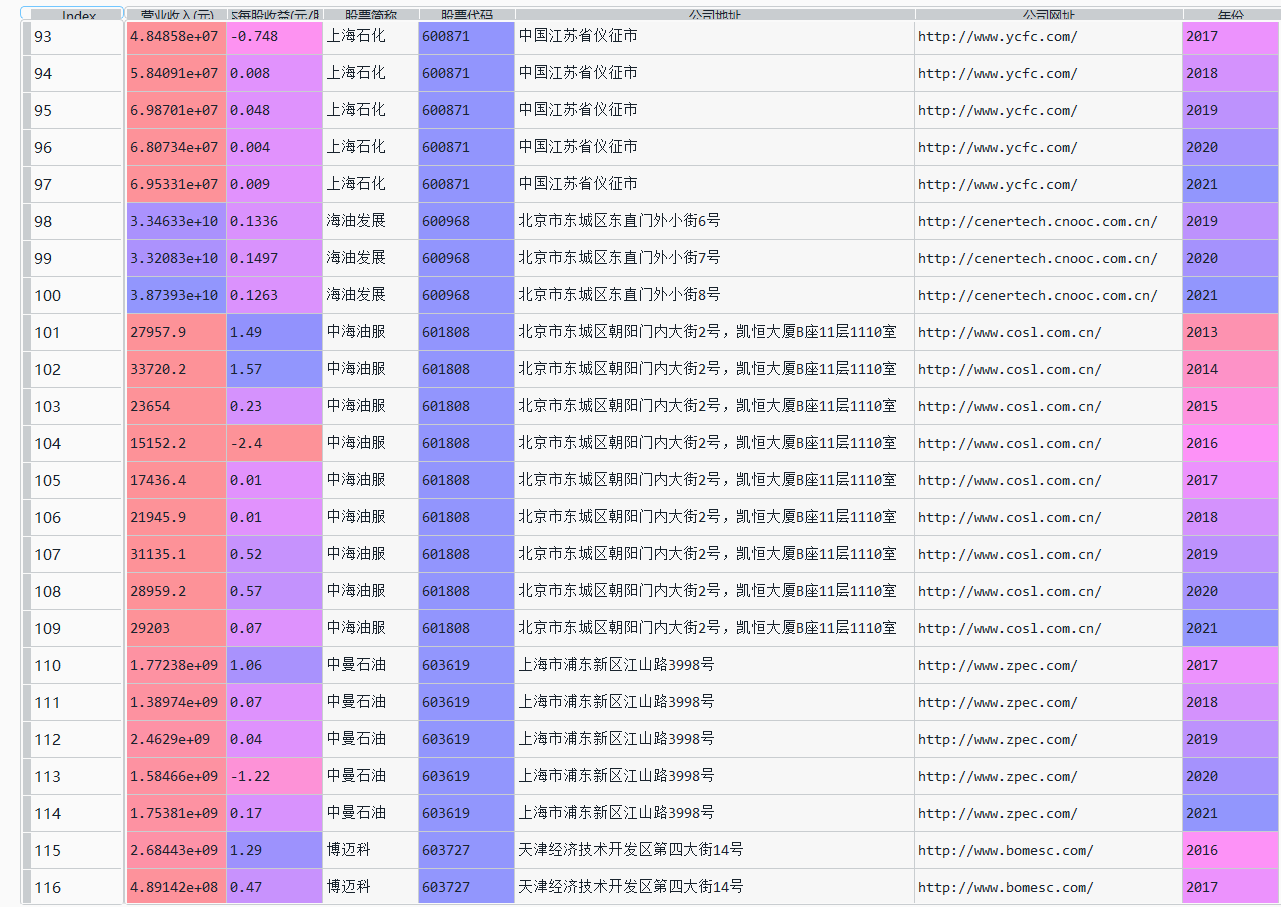Click stock code 603727 in row 116
Screen dimensions: 1281x907
(x=466, y=887)
